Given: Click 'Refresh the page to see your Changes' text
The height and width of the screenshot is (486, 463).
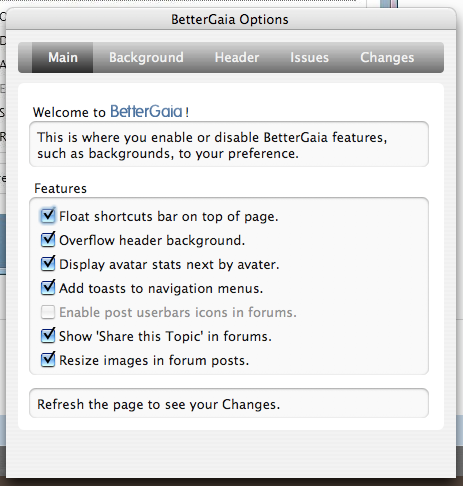Looking at the screenshot, I should (x=159, y=404).
